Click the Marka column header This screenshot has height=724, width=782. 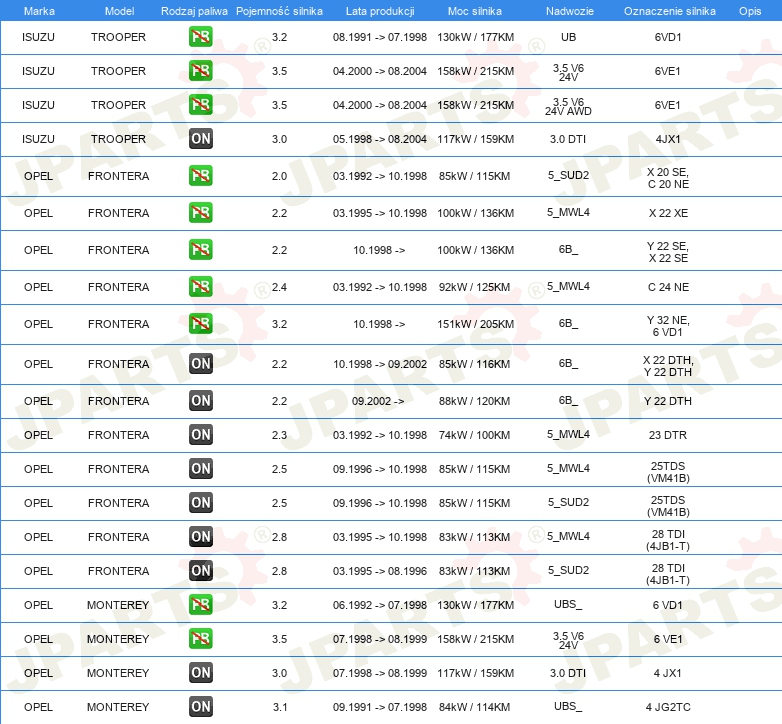pyautogui.click(x=39, y=11)
